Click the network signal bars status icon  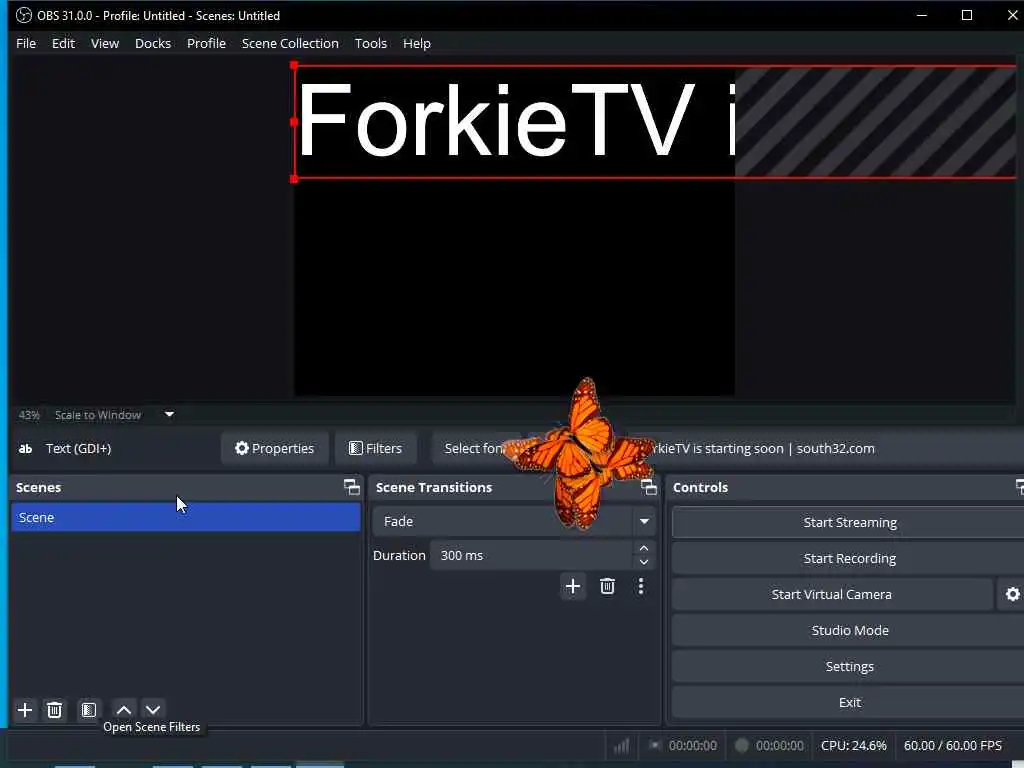(x=621, y=745)
